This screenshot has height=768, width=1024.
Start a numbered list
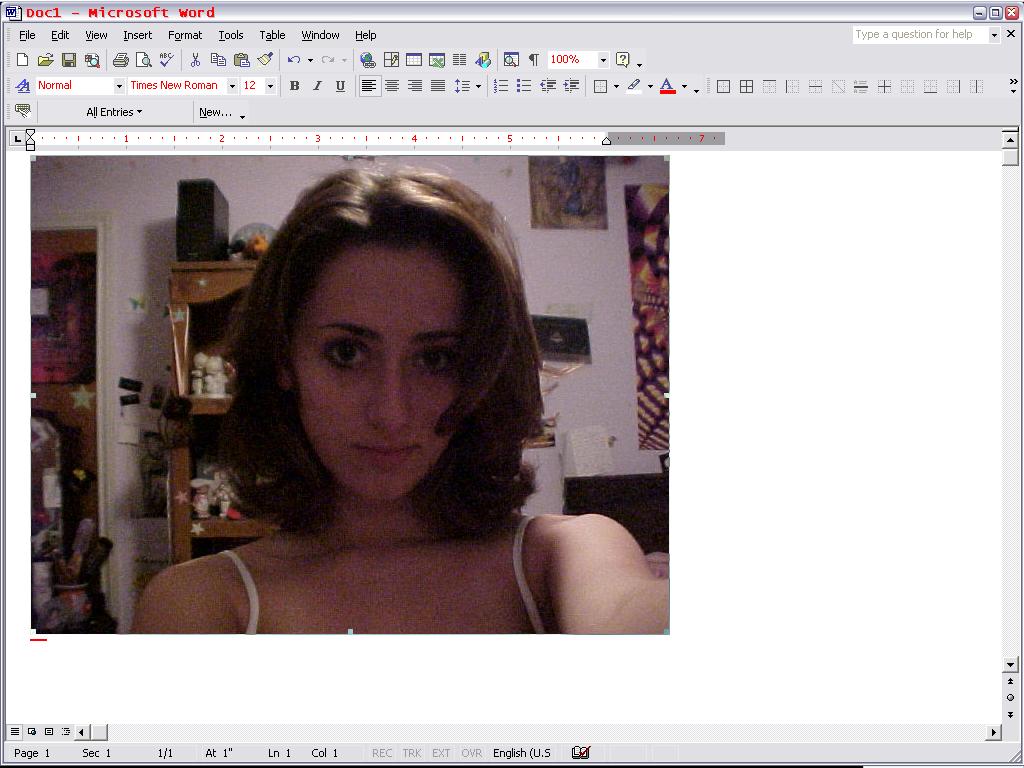pyautogui.click(x=502, y=86)
